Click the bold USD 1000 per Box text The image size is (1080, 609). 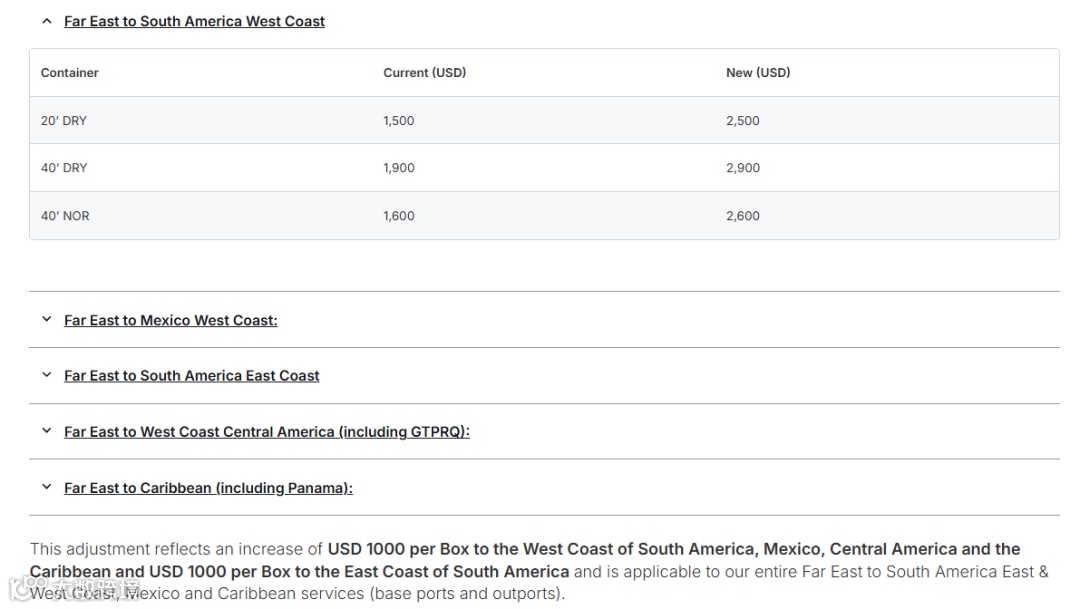click(x=422, y=549)
